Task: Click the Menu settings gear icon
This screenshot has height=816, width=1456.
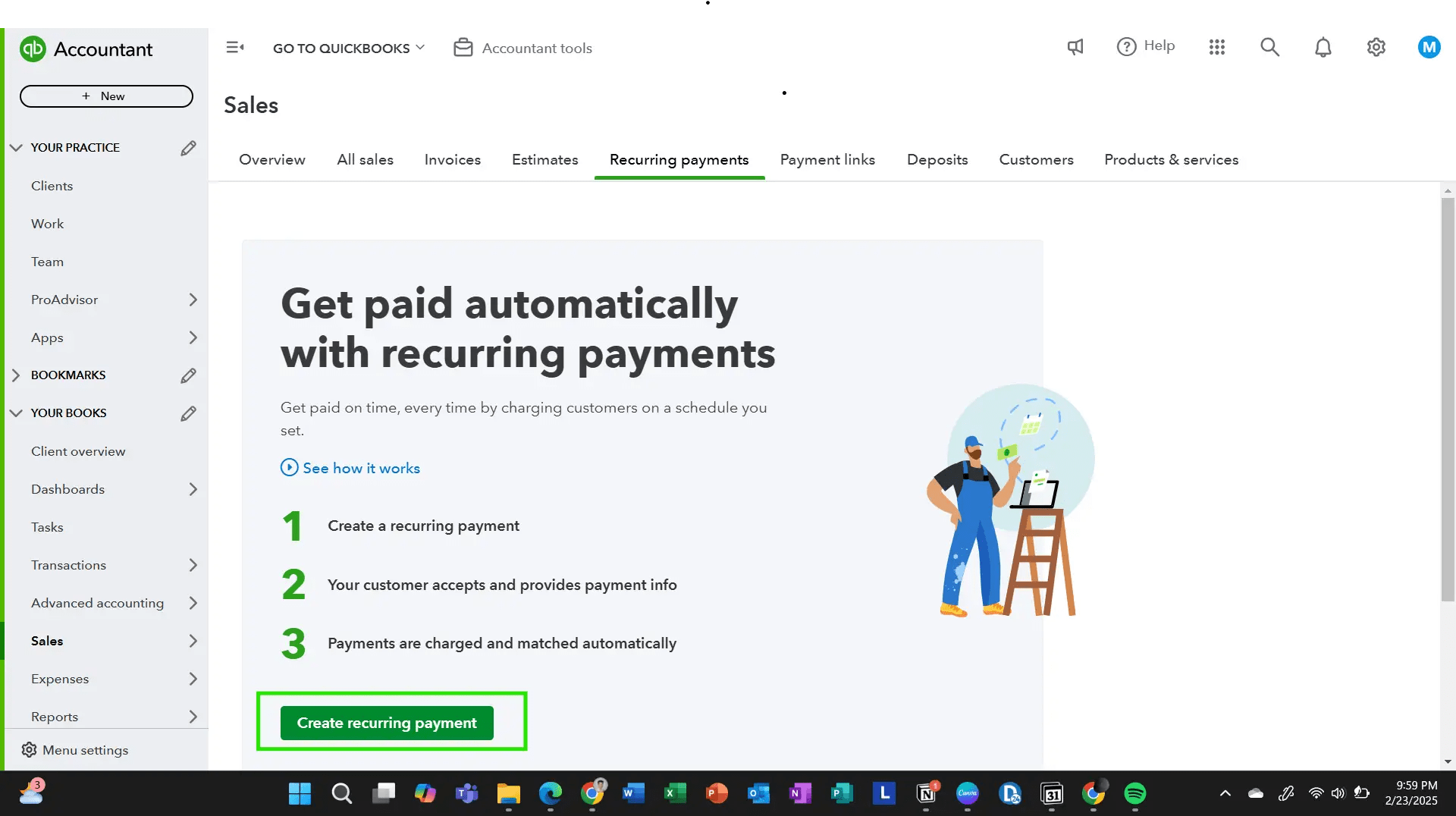Action: pos(29,750)
